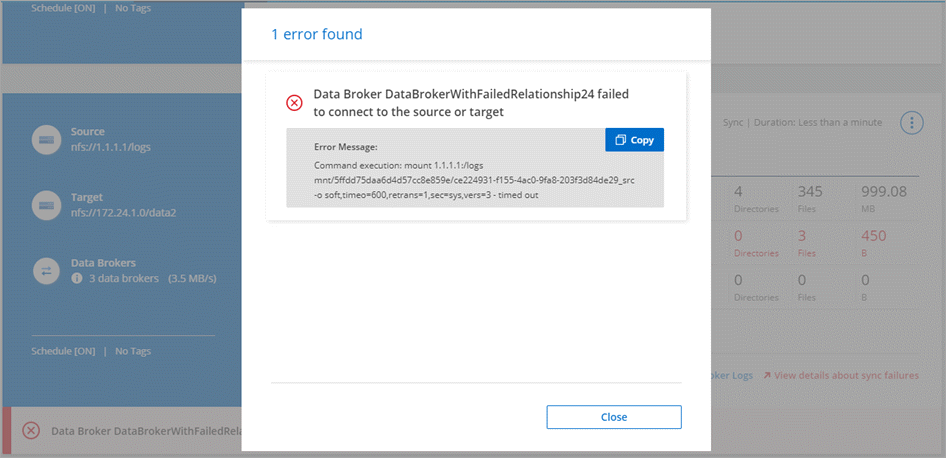Viewport: 946px width, 458px height.
Task: Click the red error icon in bottom banner
Action: point(31,430)
